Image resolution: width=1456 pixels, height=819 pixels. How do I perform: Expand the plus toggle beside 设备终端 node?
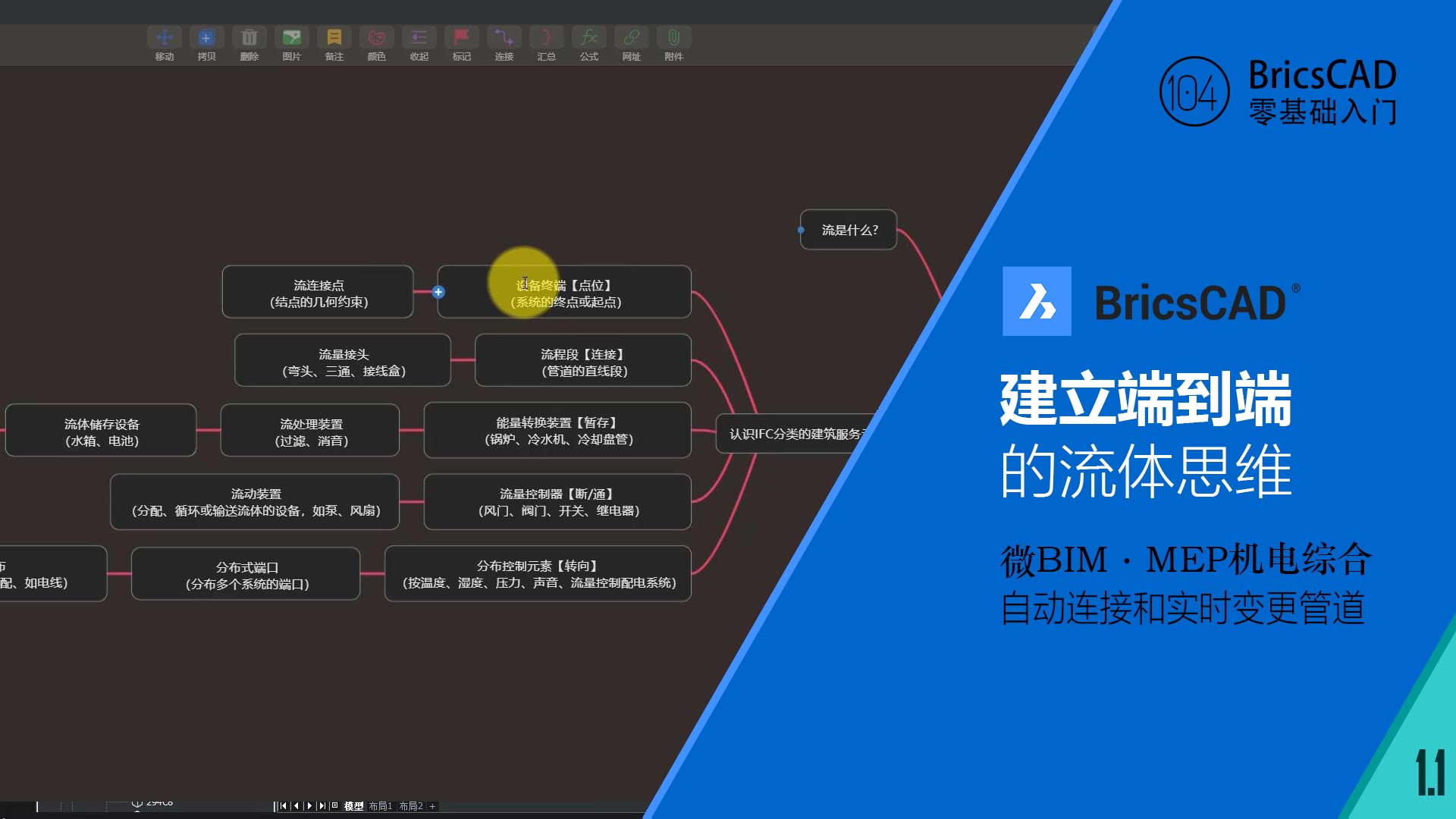[438, 292]
